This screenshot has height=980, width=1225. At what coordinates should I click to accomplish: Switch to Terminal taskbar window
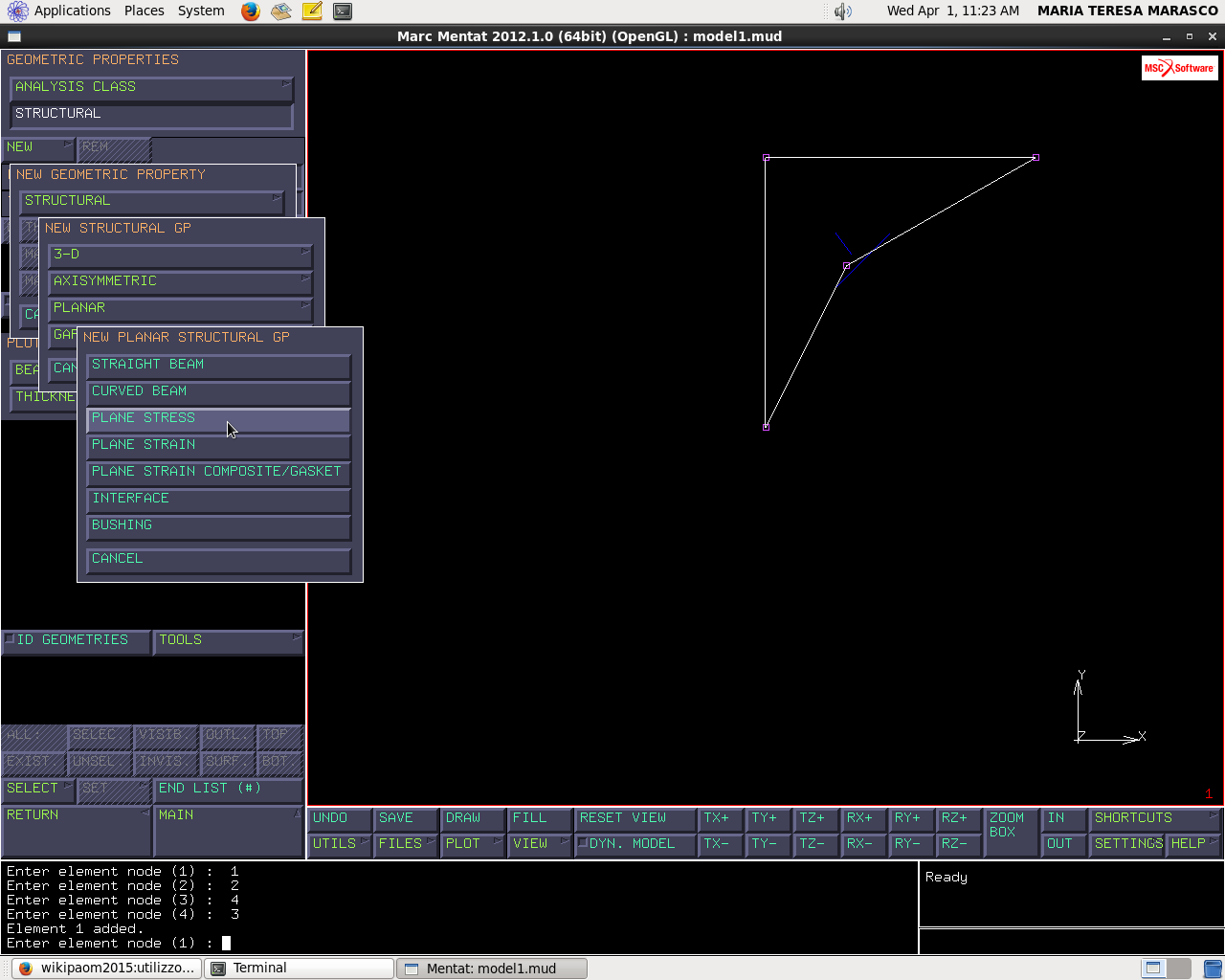click(x=300, y=969)
